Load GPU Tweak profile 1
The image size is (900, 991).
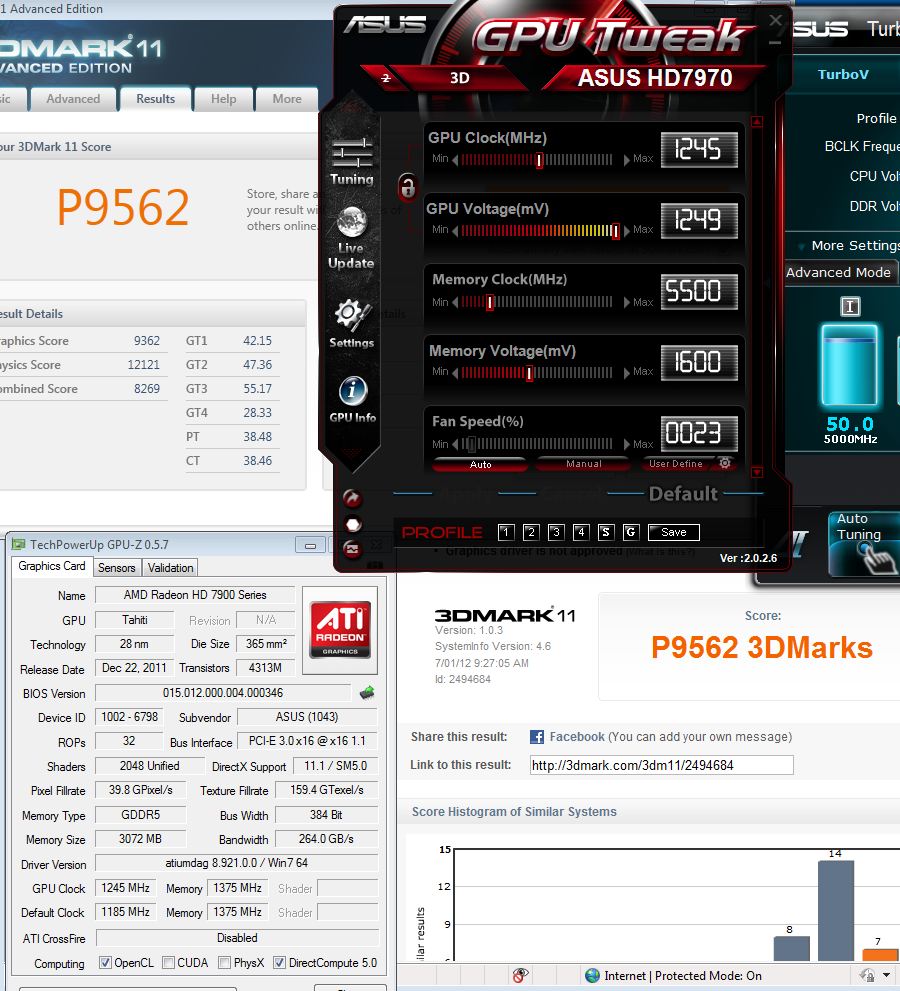[x=506, y=532]
